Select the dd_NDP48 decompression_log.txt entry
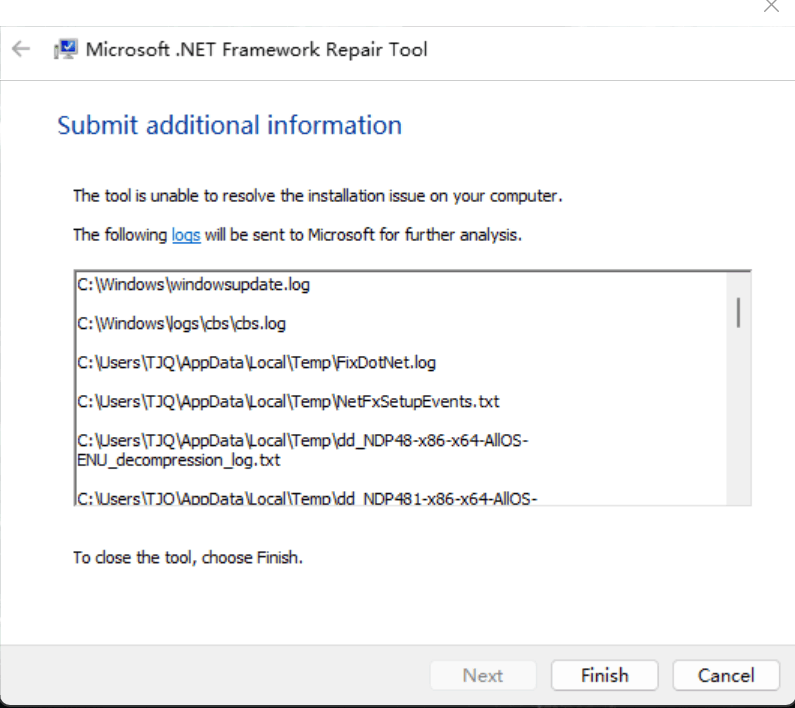This screenshot has width=795, height=708. 303,450
